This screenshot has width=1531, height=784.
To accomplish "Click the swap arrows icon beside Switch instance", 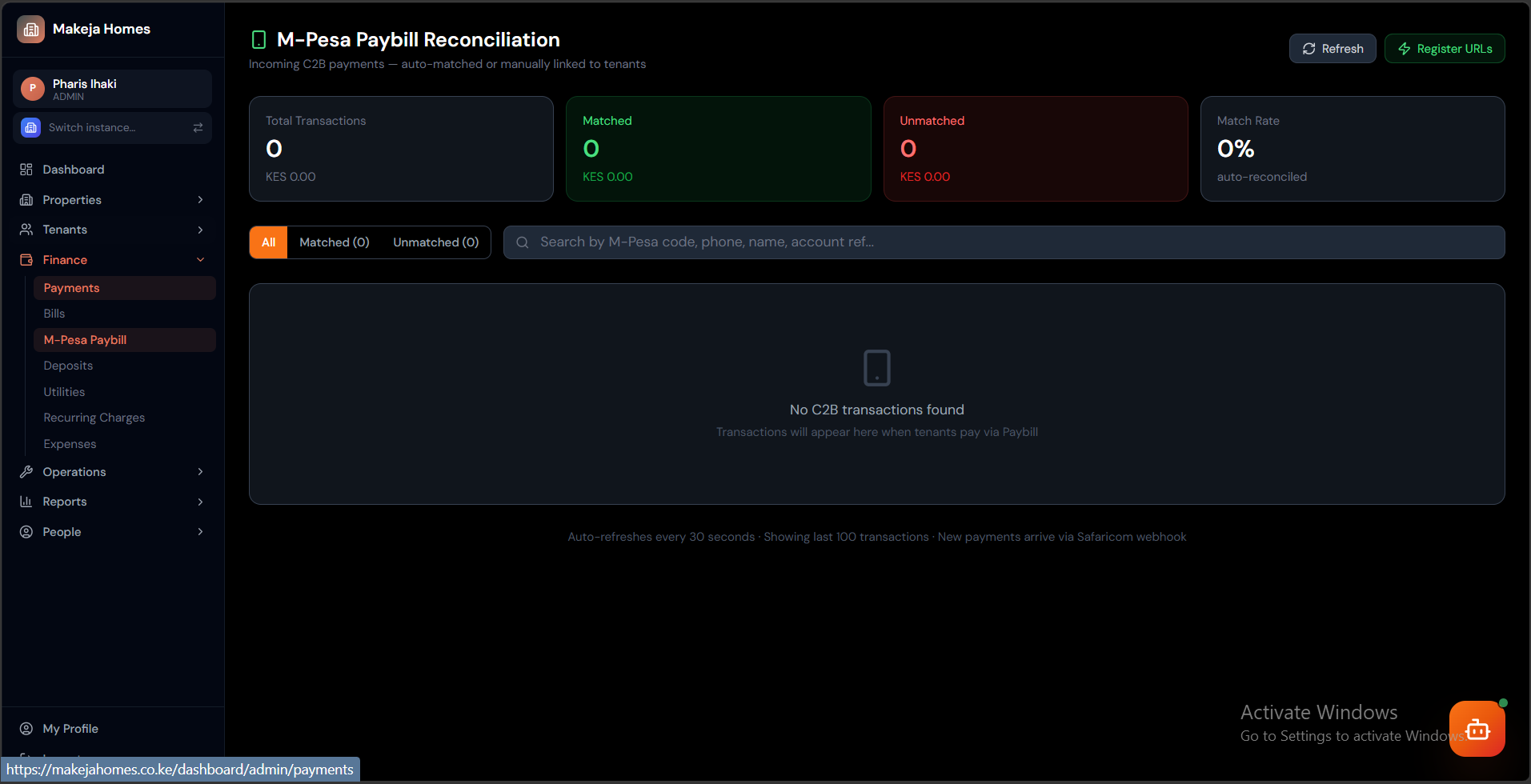I will pyautogui.click(x=198, y=128).
